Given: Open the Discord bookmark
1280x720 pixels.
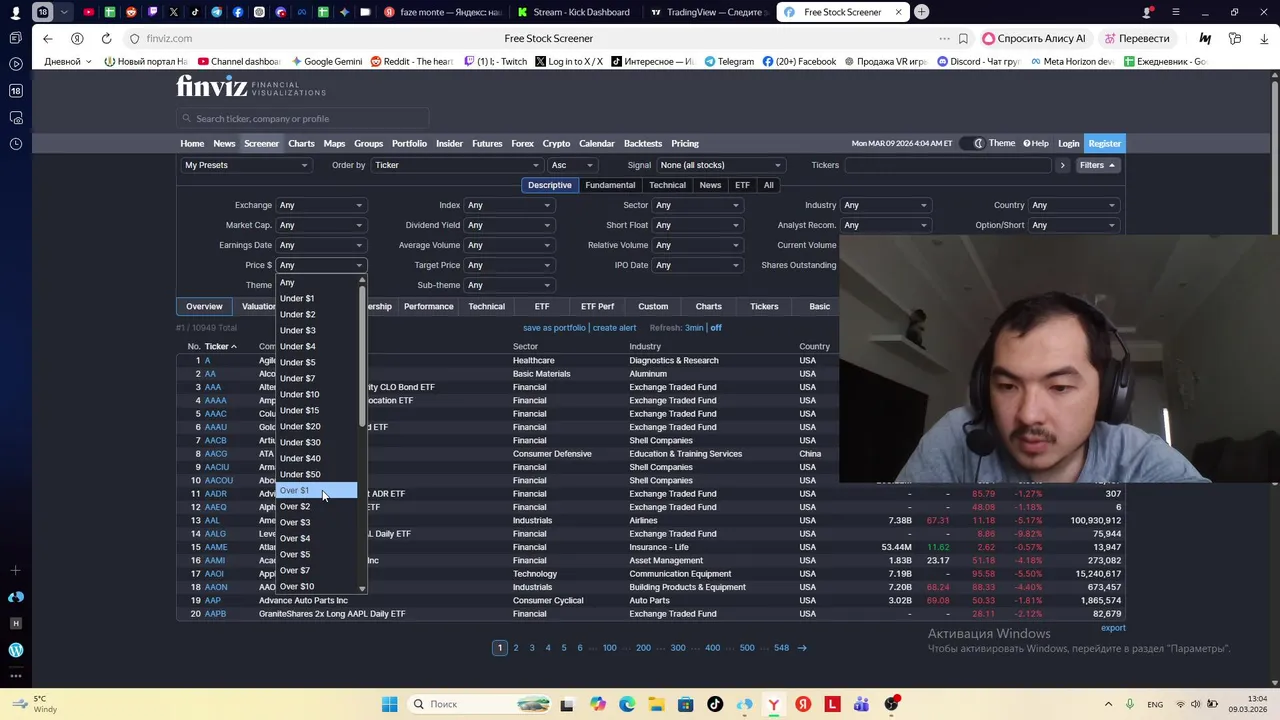Looking at the screenshot, I should [978, 61].
